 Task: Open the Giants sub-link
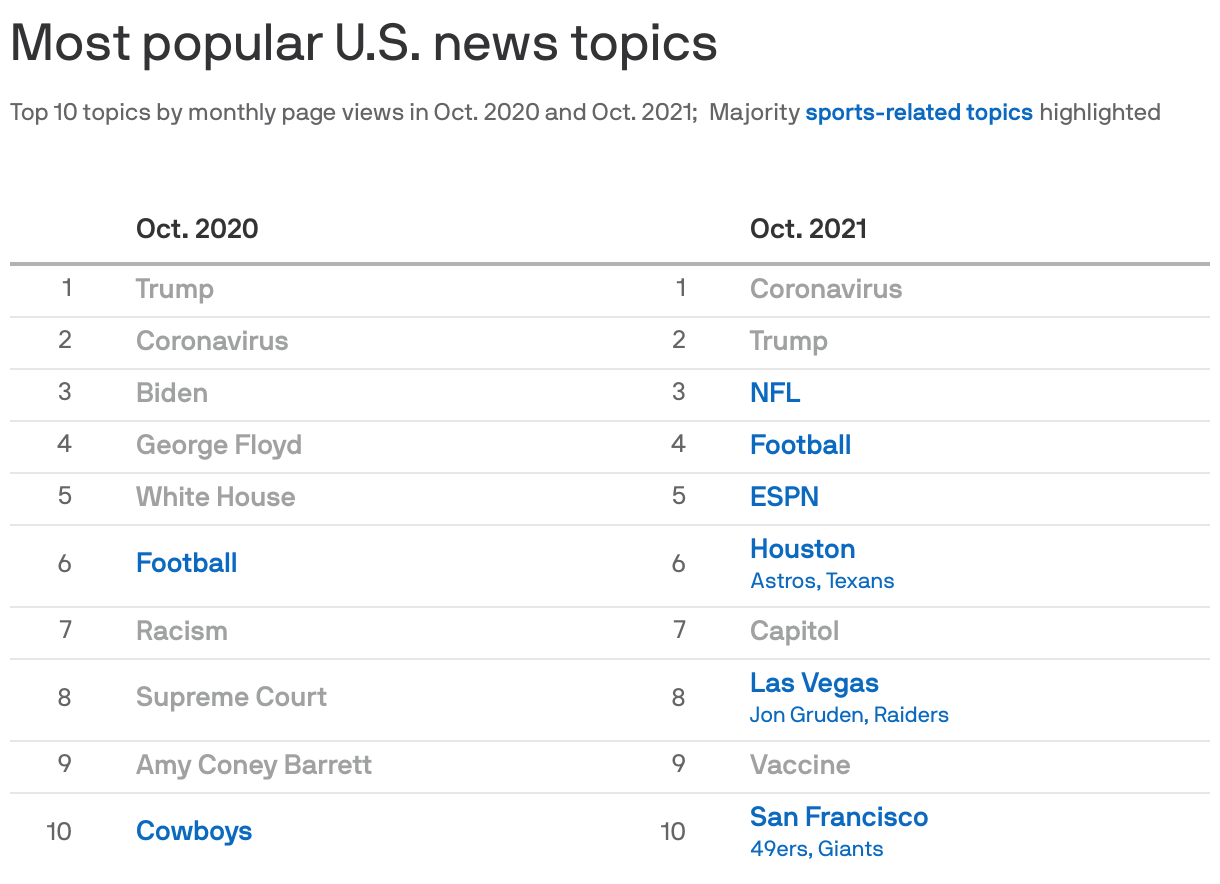(x=850, y=848)
